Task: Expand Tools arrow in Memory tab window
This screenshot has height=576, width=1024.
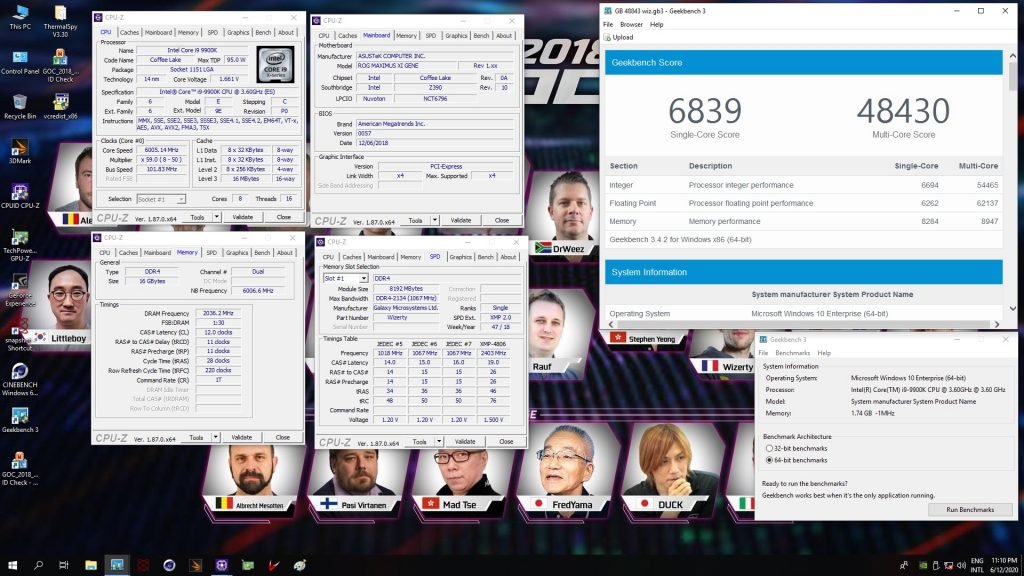Action: (x=216, y=438)
